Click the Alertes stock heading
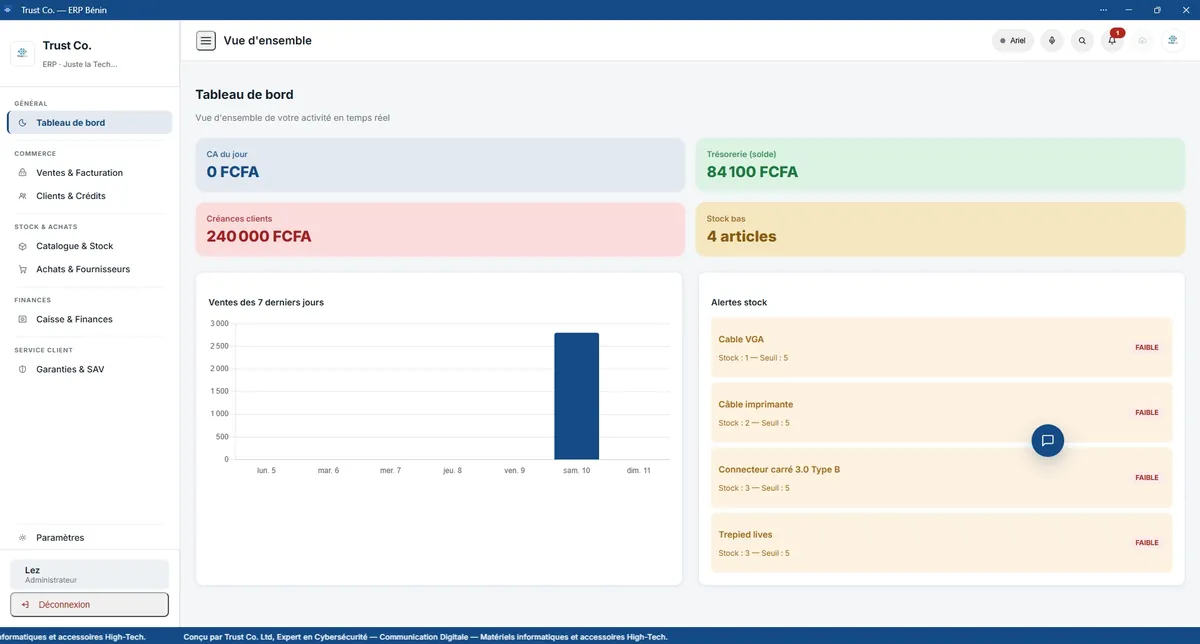 click(739, 302)
